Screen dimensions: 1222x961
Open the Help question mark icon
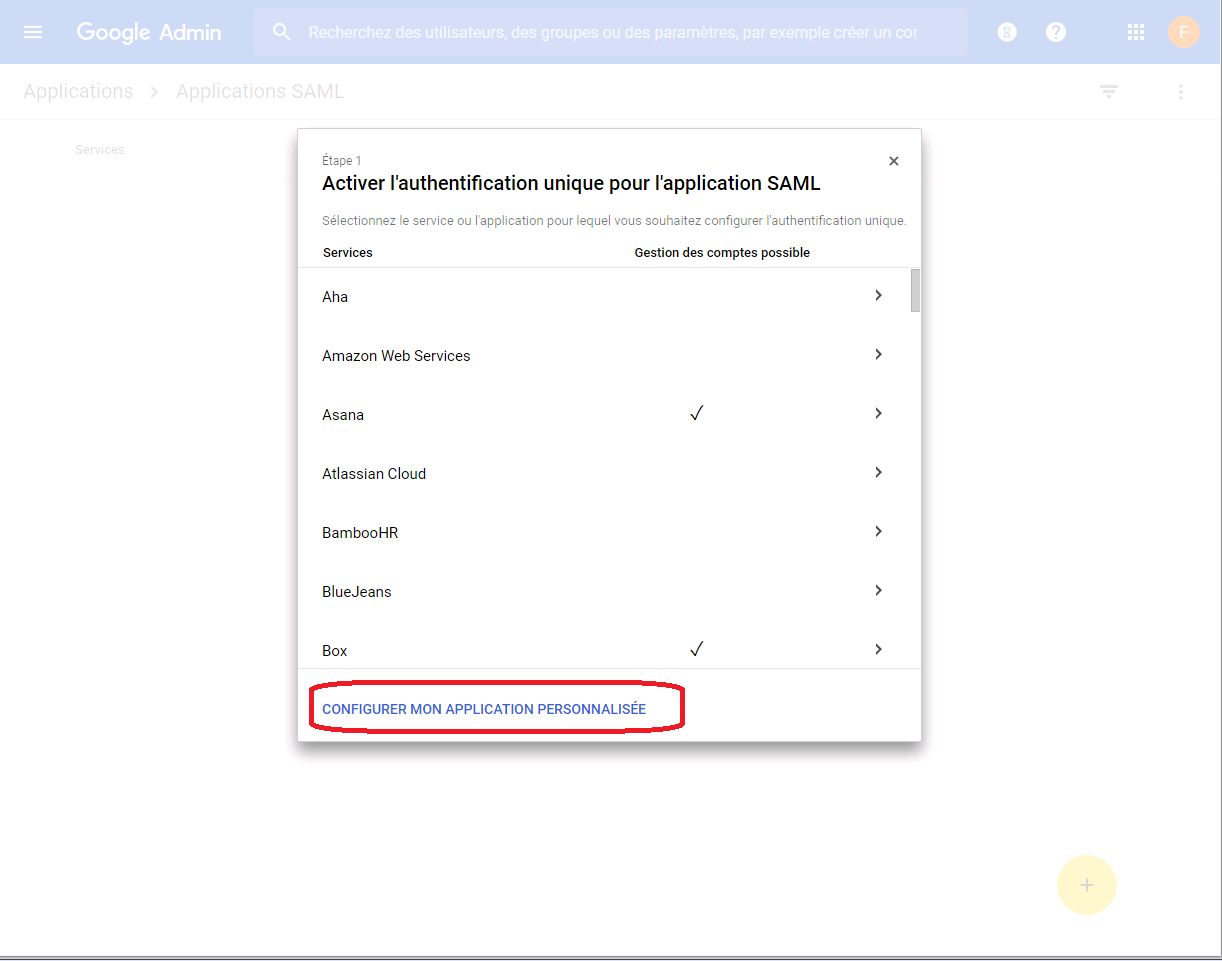pos(1056,32)
